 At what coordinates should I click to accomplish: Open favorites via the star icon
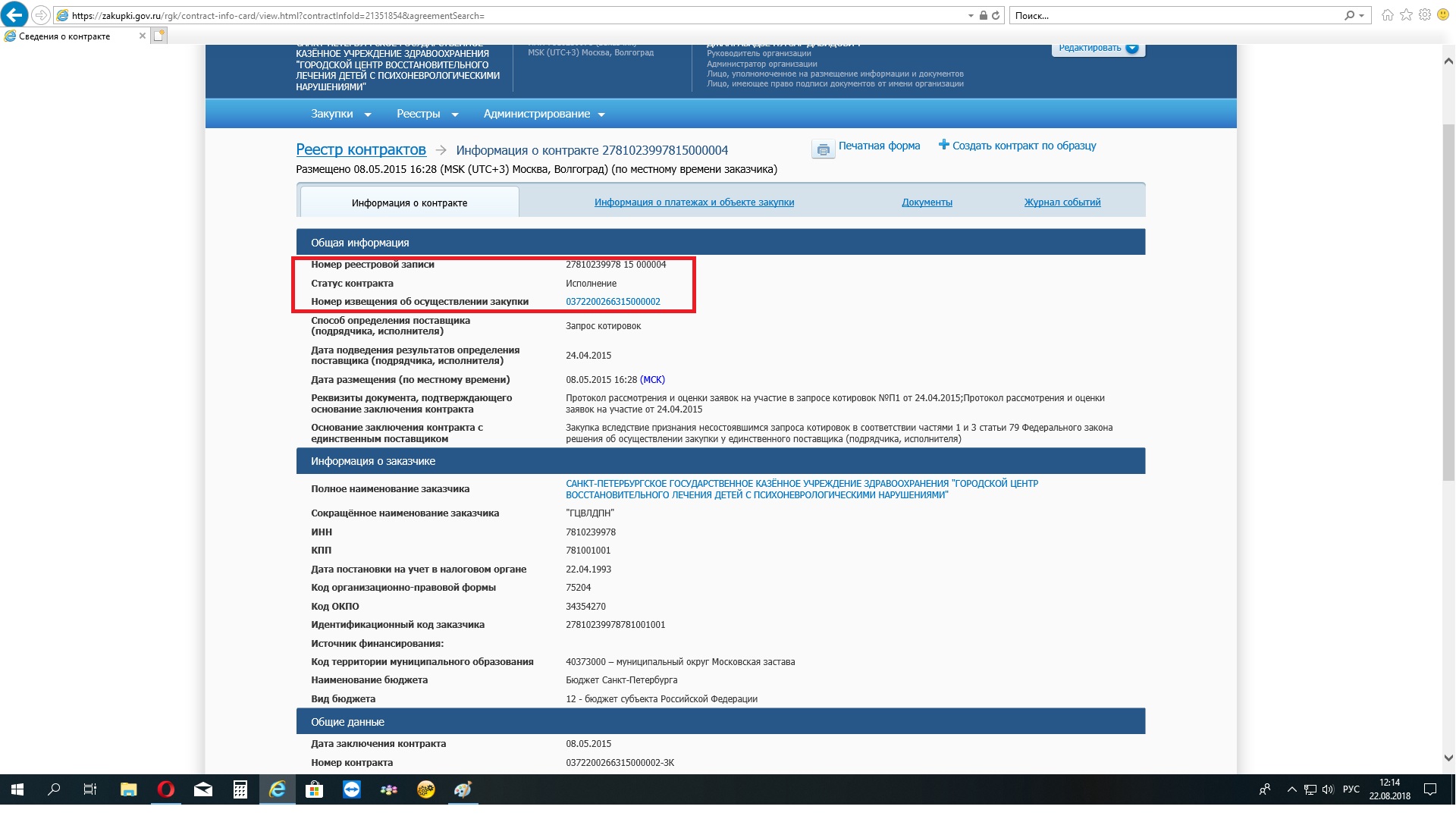(x=1405, y=15)
